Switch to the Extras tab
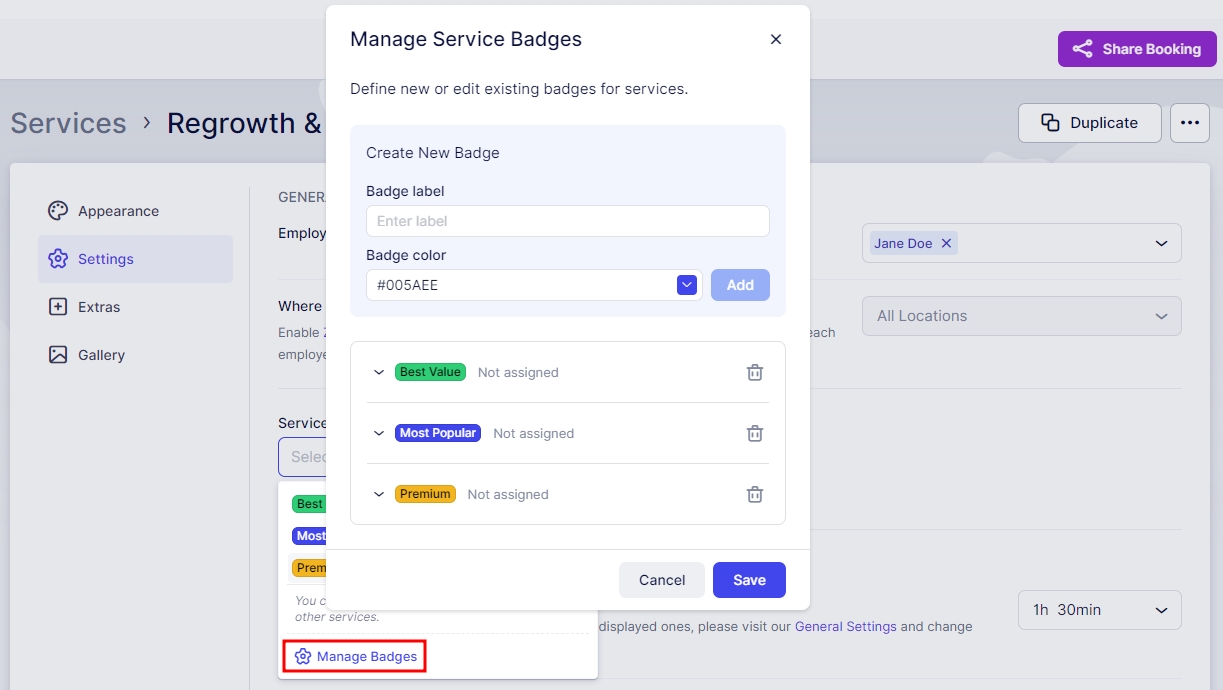The image size is (1223, 690). point(99,307)
